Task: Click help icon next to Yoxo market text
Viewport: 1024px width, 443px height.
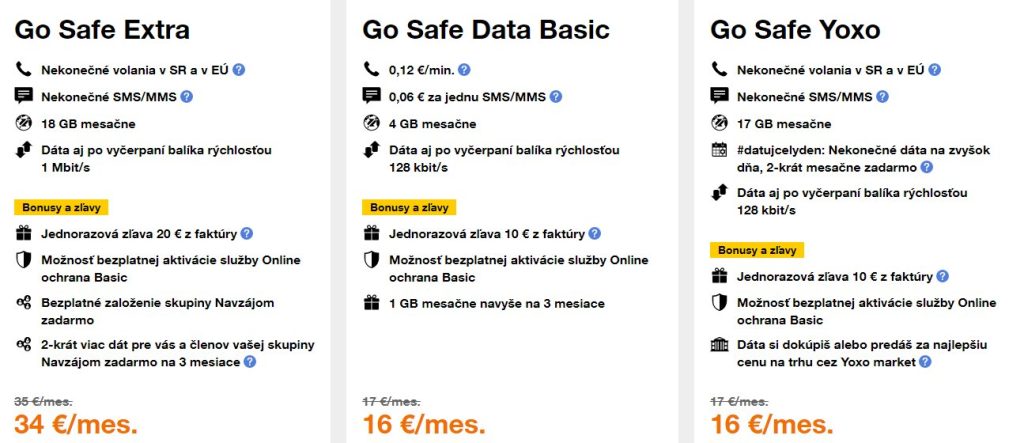Action: tap(925, 362)
